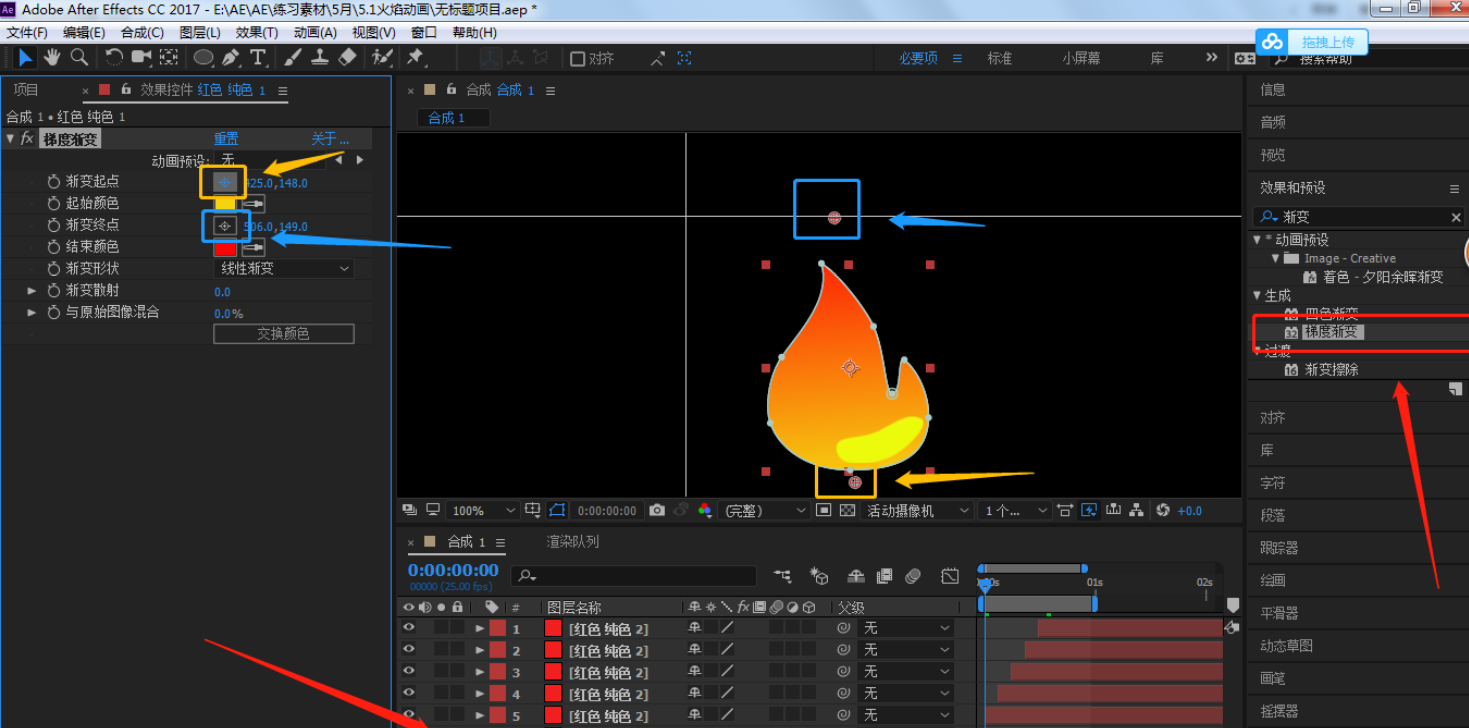Hide layer 5 with its eye icon
Screen dimensions: 1469x728
[408, 715]
